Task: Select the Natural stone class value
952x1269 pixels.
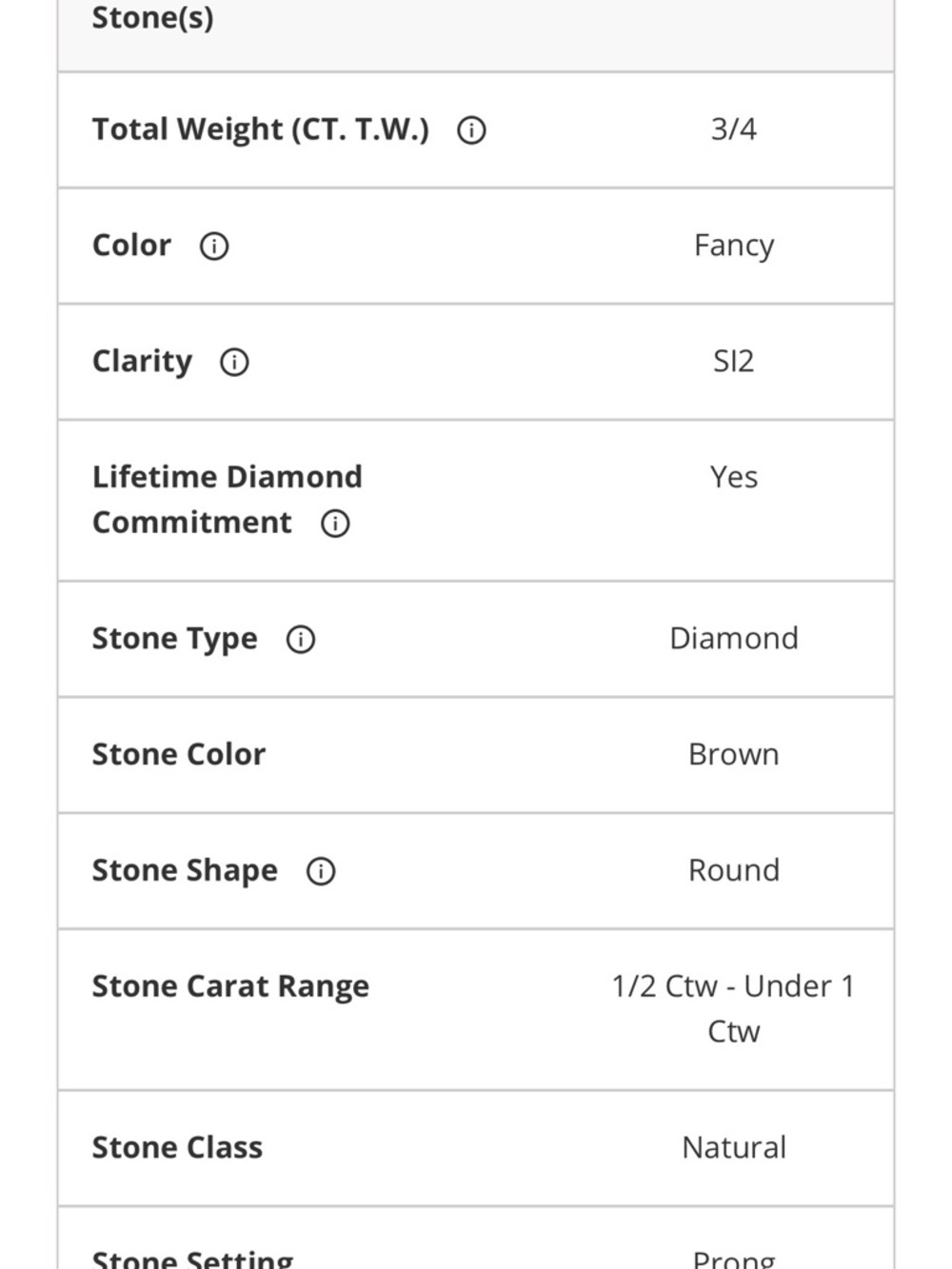Action: tap(733, 1148)
